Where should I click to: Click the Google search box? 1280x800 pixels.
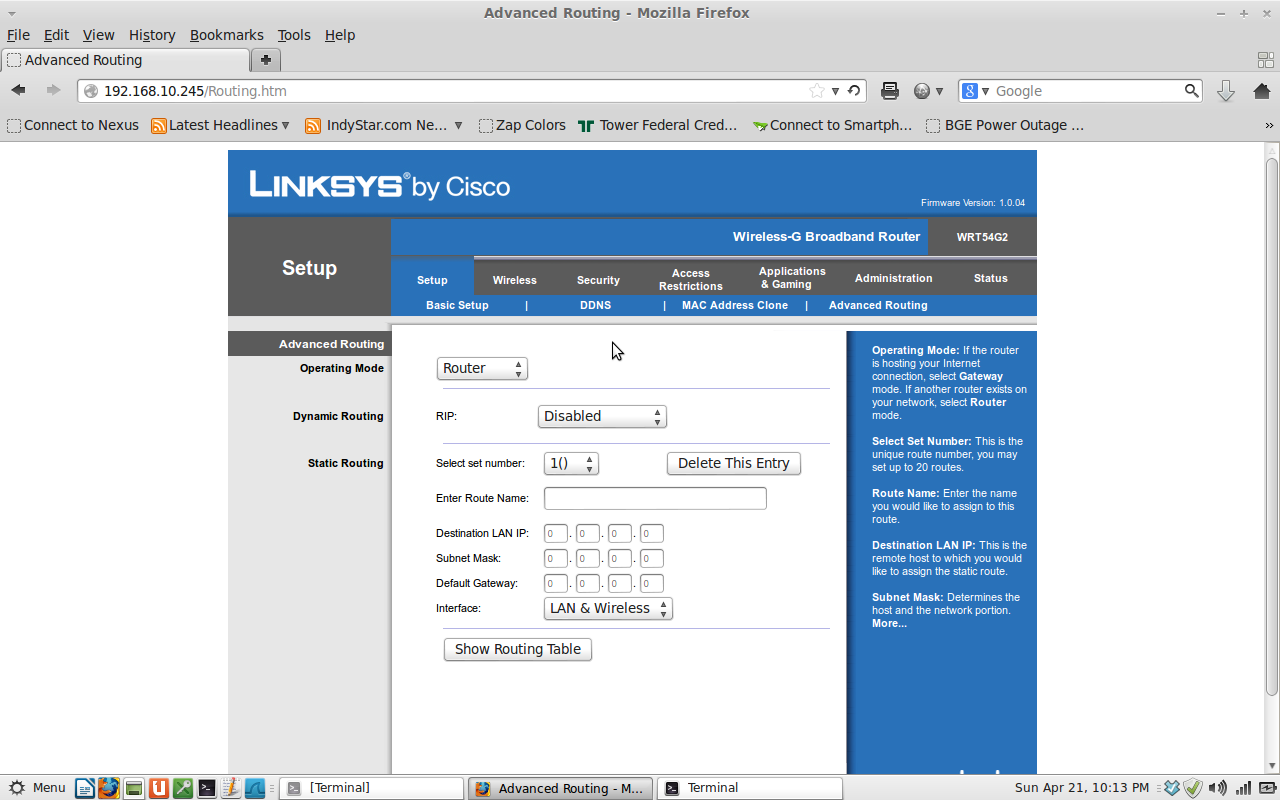pos(1087,91)
